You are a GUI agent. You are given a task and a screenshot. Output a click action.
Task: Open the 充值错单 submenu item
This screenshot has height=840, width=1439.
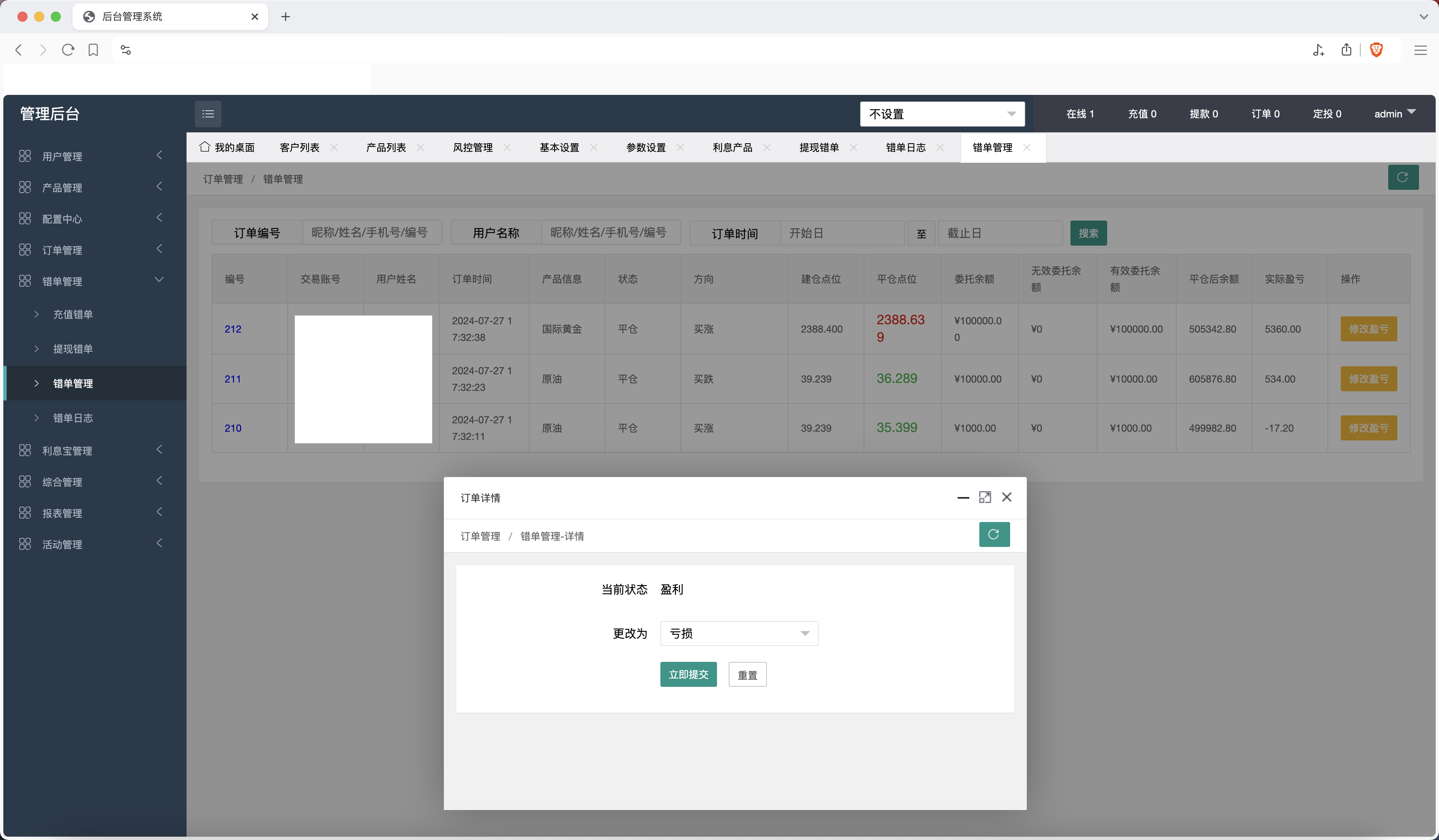(72, 314)
